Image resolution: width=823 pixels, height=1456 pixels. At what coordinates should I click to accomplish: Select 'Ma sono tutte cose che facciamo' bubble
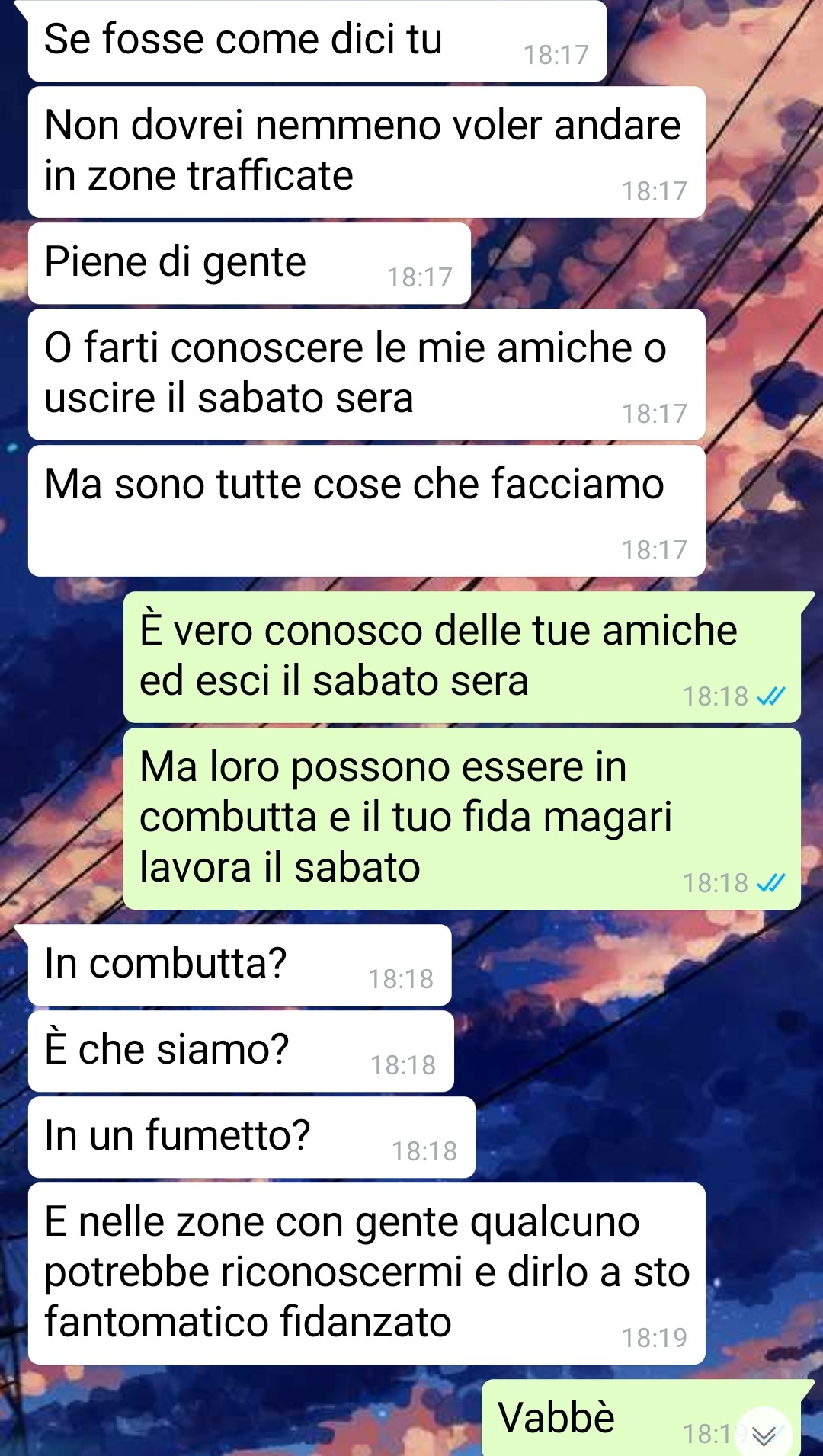[367, 510]
